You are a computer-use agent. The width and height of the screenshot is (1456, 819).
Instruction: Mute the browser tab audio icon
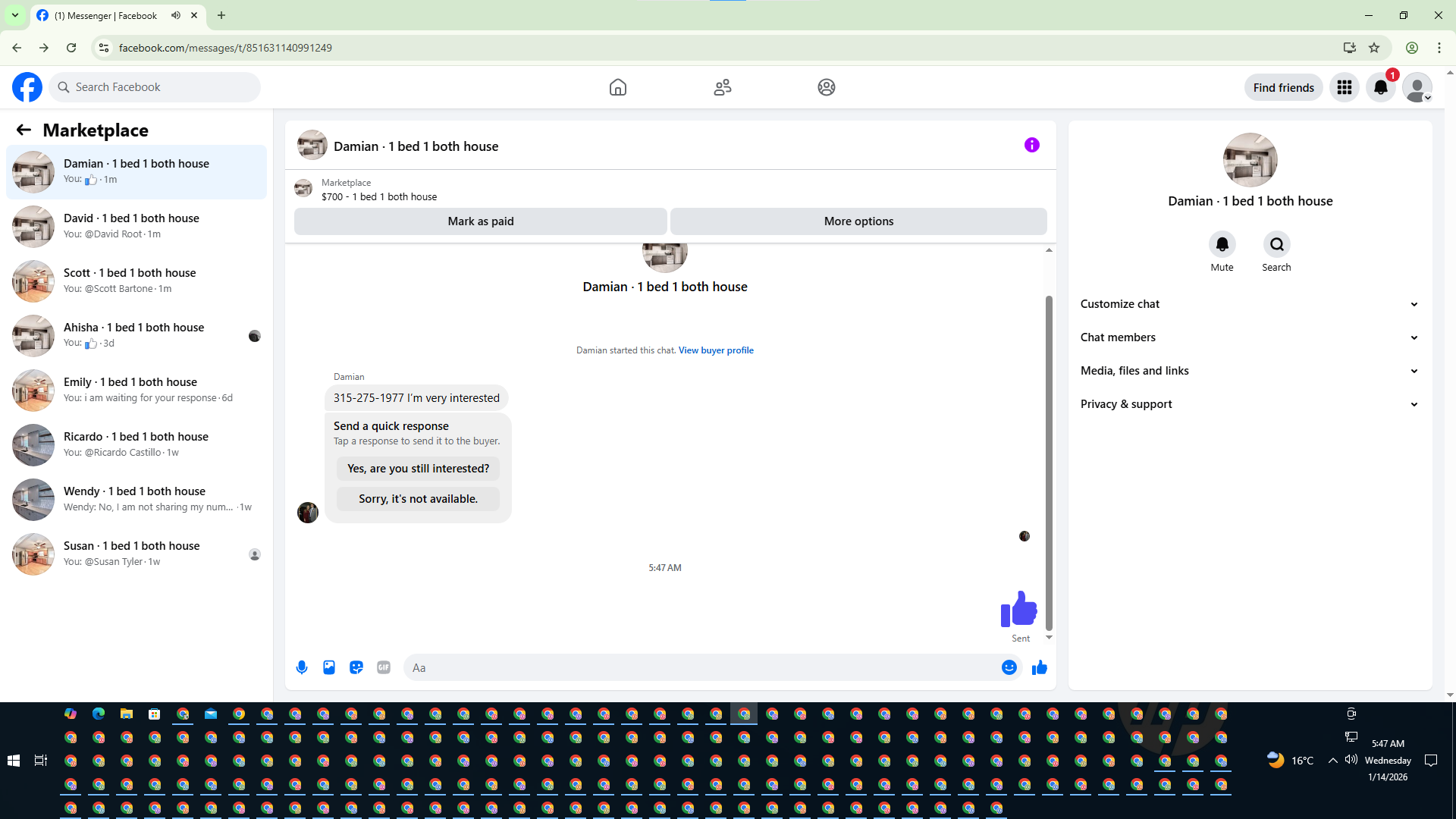176,15
